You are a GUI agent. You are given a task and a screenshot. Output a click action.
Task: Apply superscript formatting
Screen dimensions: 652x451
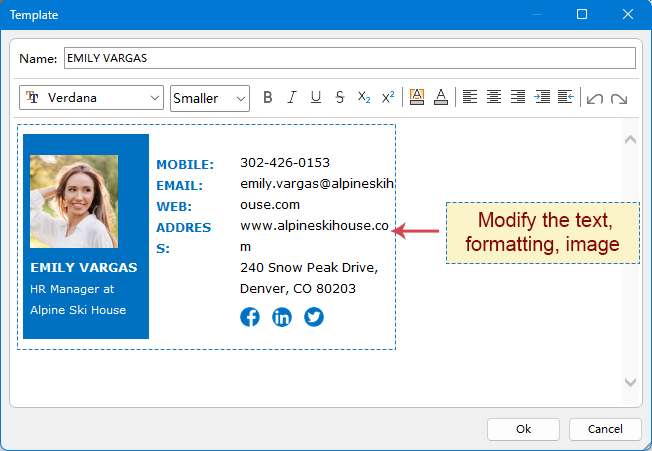(x=388, y=97)
